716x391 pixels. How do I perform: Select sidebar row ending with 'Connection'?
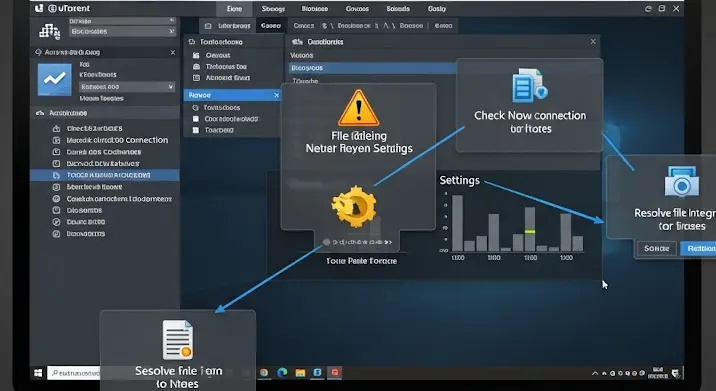(117, 140)
